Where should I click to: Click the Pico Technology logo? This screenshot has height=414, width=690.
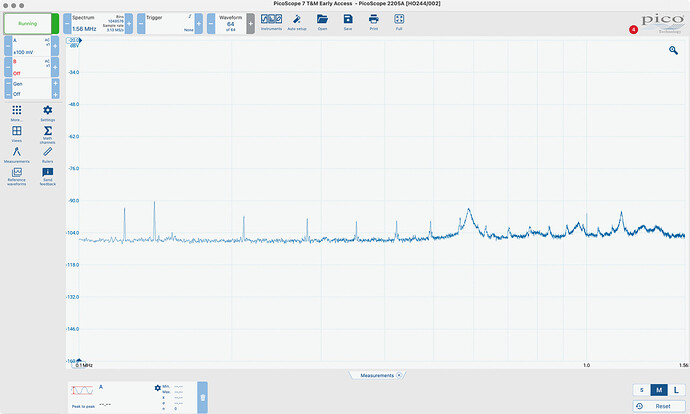click(x=662, y=23)
